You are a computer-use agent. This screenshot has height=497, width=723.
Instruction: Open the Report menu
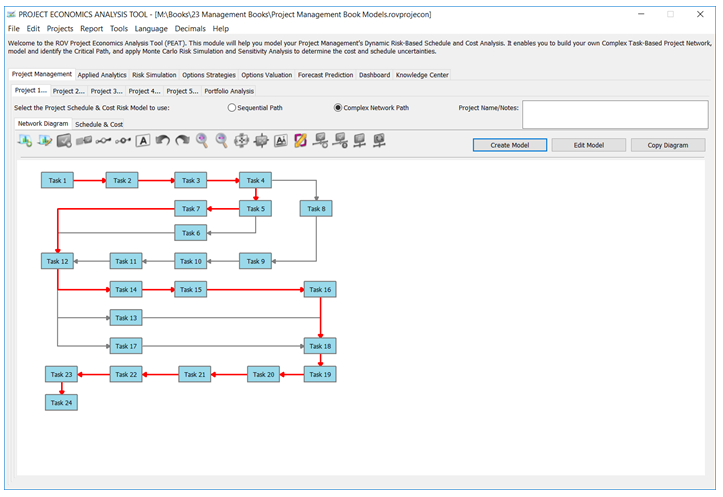[x=92, y=29]
